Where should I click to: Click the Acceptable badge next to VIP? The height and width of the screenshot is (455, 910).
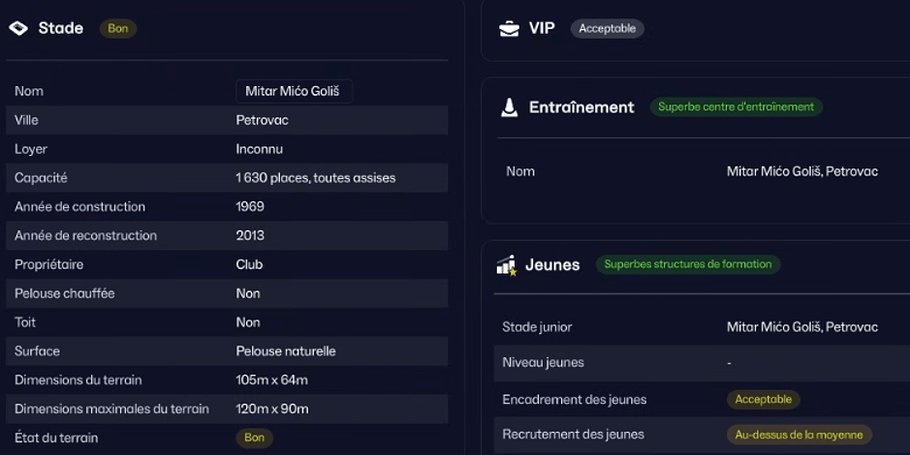(607, 28)
